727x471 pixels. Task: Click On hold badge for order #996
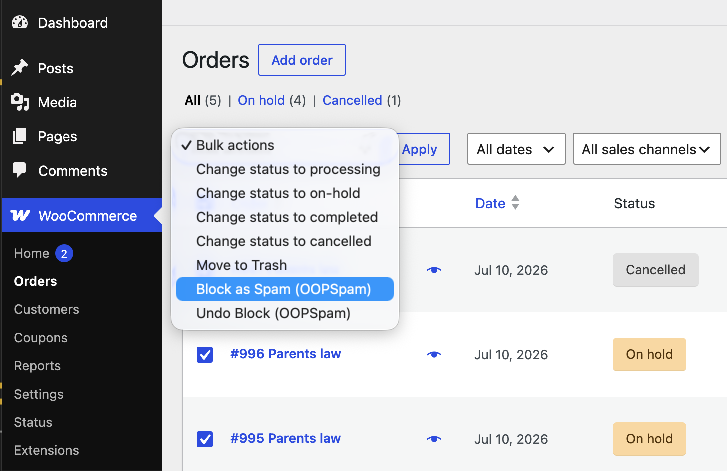pos(649,355)
